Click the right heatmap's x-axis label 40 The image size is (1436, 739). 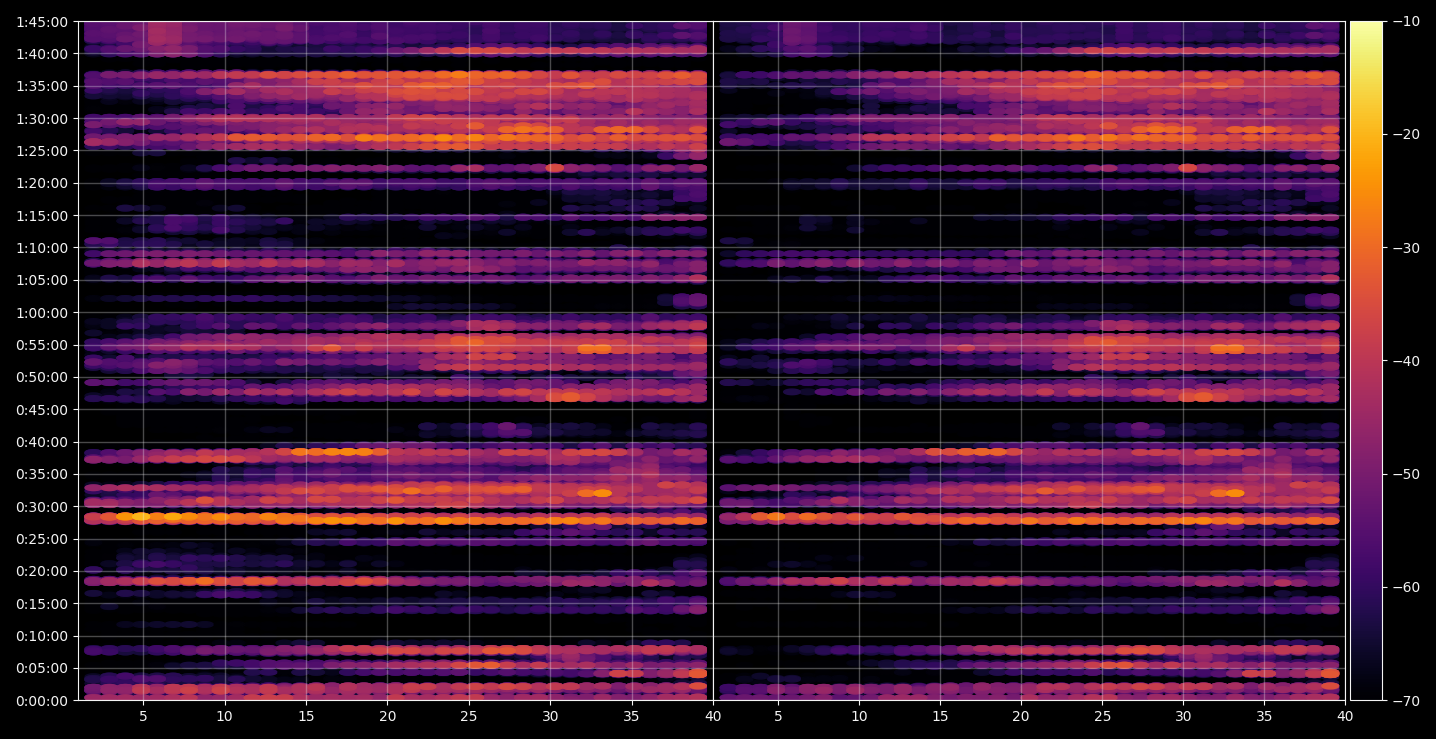click(1346, 717)
